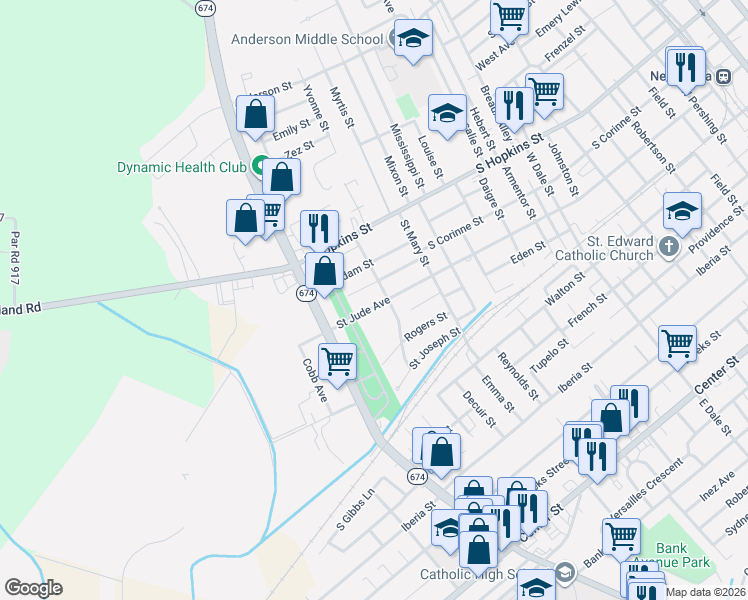Select the 674 route shield near St Jude Ave
Viewport: 748px width, 600px height.
[306, 293]
